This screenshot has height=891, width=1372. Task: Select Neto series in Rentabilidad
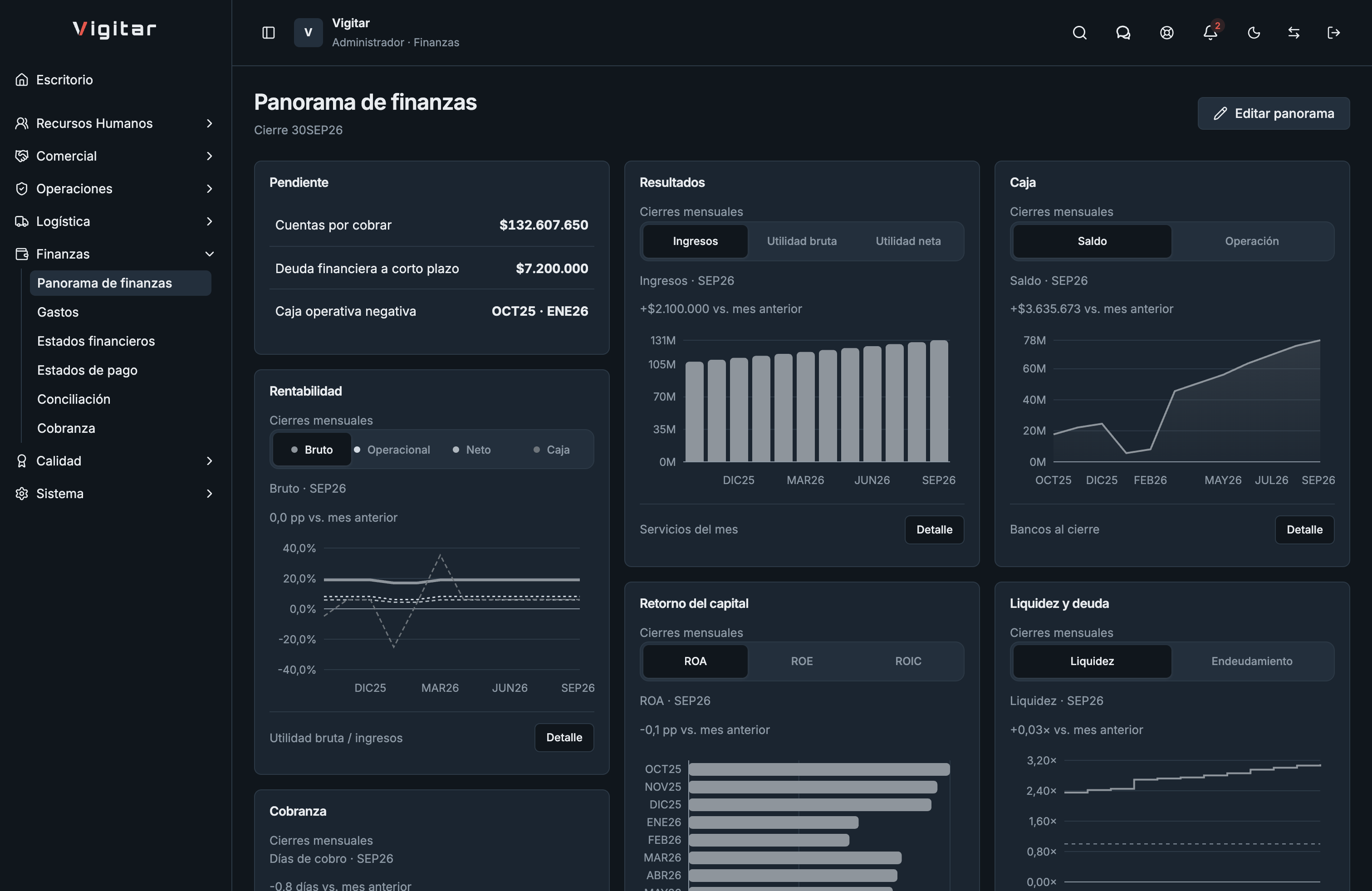tap(472, 450)
